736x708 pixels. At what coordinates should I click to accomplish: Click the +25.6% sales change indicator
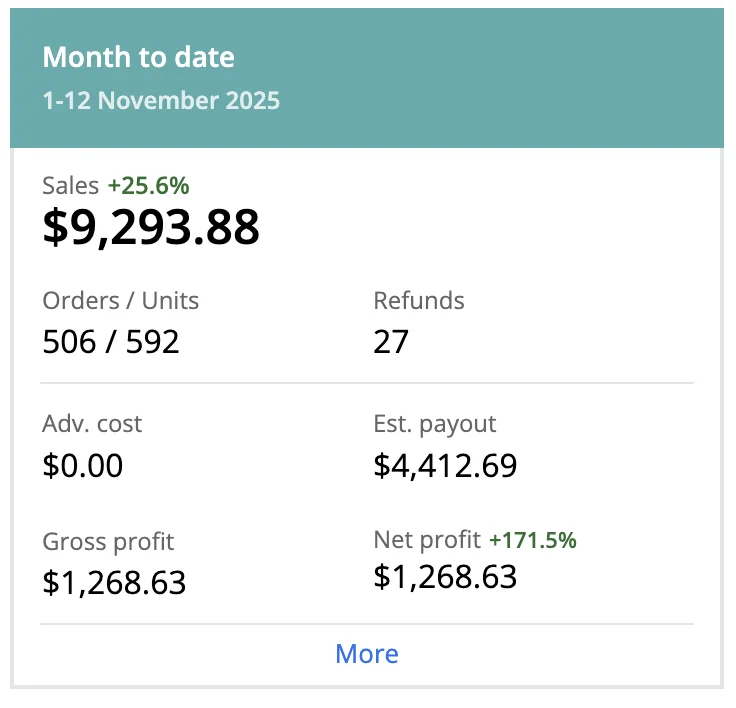pos(149,185)
